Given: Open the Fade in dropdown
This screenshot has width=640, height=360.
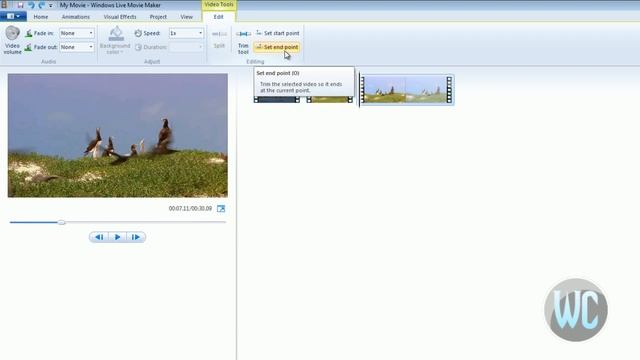Looking at the screenshot, I should point(77,33).
